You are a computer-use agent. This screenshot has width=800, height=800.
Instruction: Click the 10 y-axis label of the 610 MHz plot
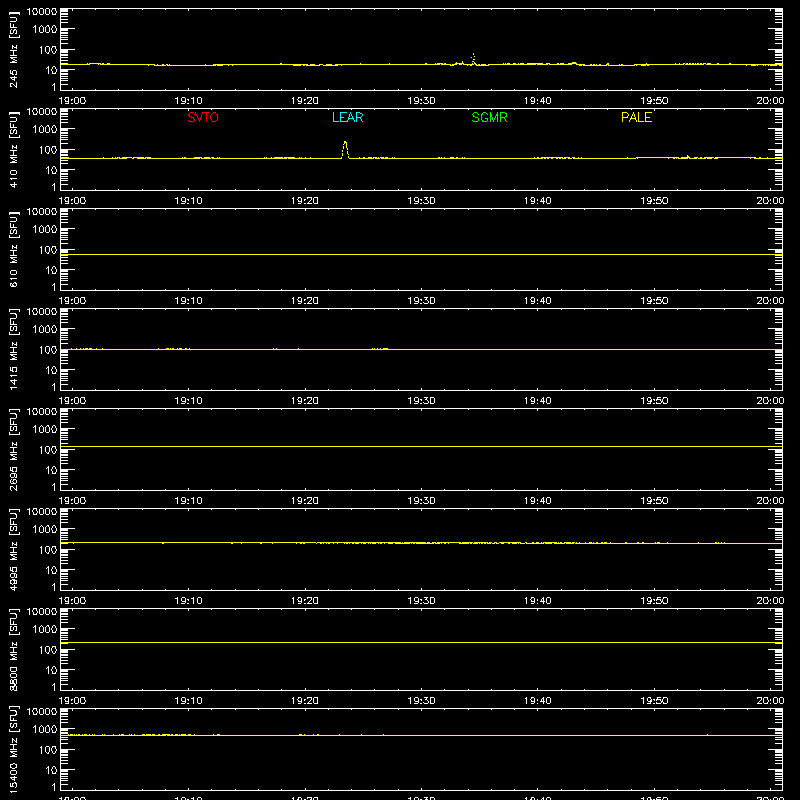pyautogui.click(x=51, y=270)
